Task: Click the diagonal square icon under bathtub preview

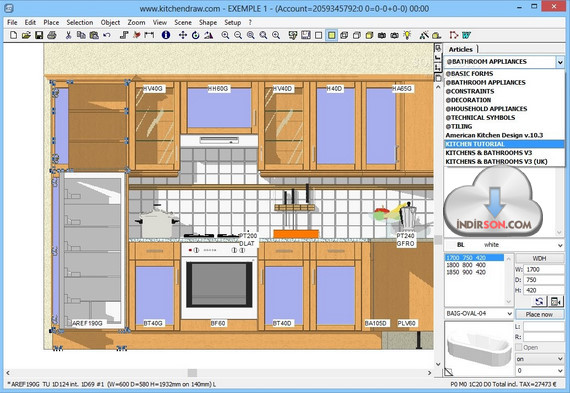Action: pos(449,371)
